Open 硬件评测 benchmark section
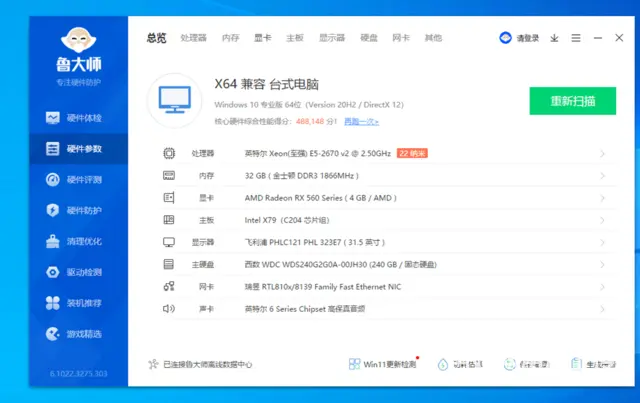640x403 pixels. (x=78, y=180)
